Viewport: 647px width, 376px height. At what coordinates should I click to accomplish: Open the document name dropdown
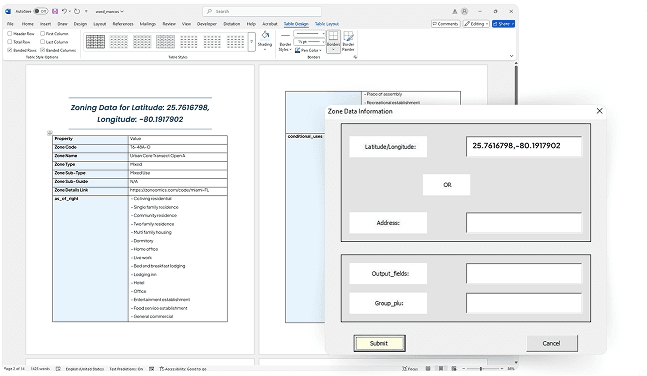click(122, 12)
